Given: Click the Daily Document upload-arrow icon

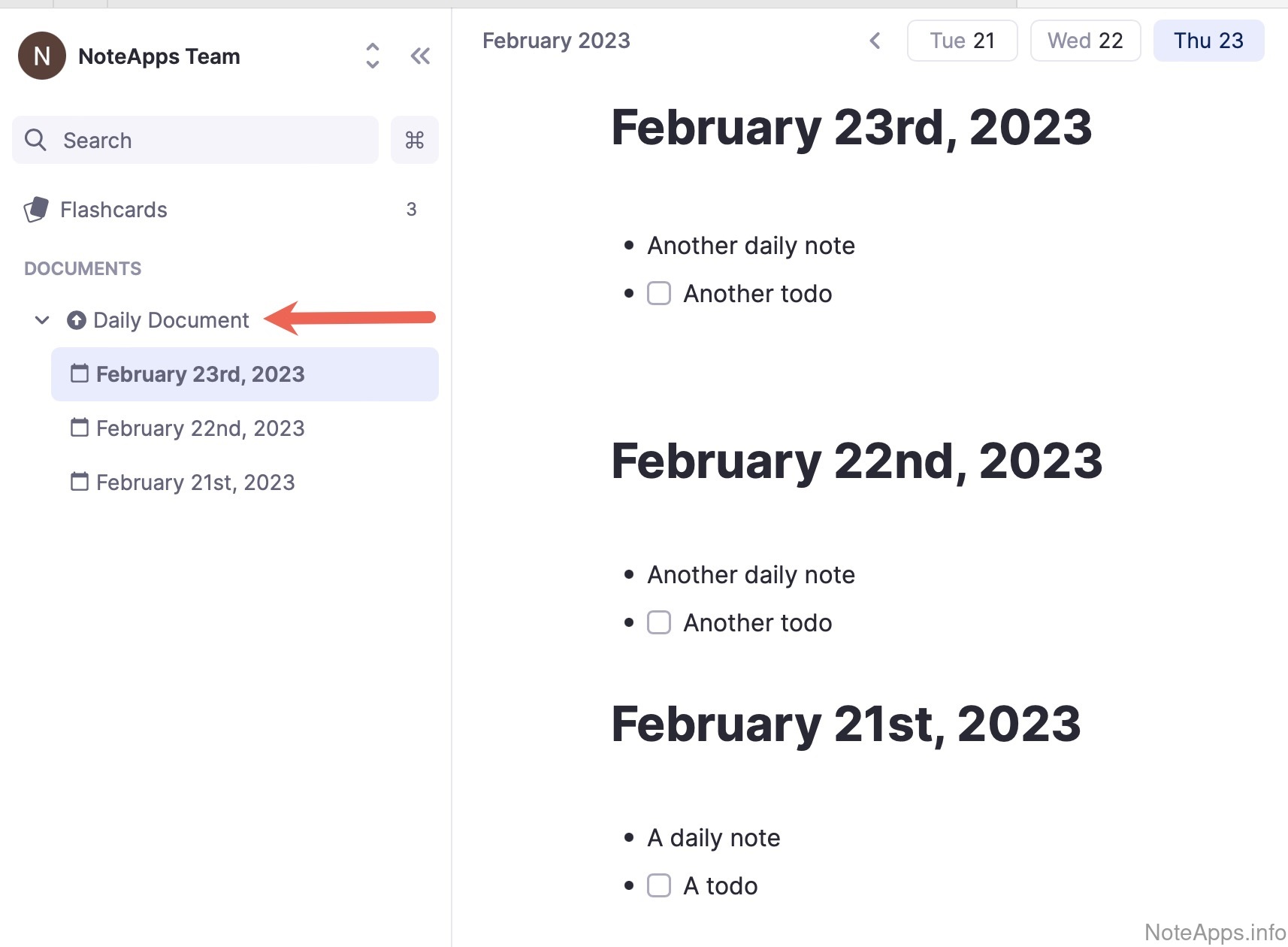Looking at the screenshot, I should (76, 320).
